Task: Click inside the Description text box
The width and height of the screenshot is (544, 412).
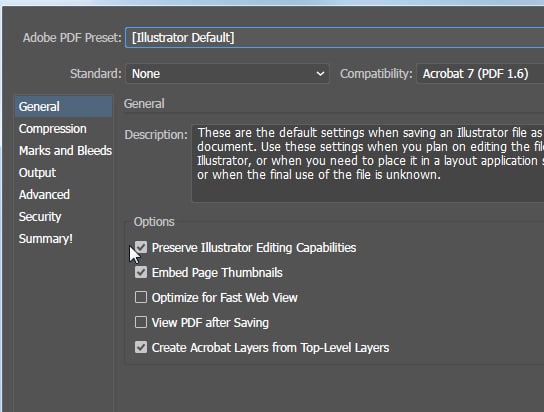Action: pyautogui.click(x=368, y=163)
